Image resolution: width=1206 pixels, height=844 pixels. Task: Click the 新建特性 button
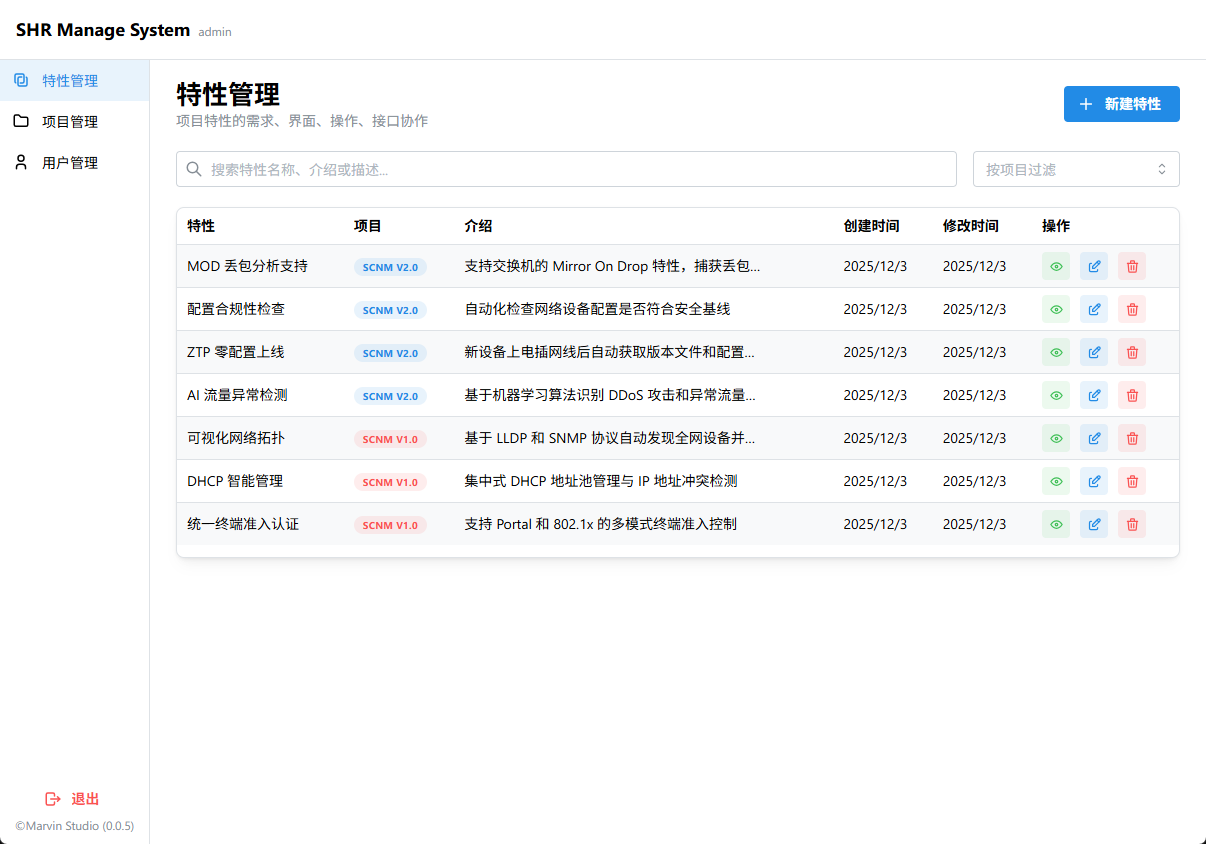(x=1121, y=104)
